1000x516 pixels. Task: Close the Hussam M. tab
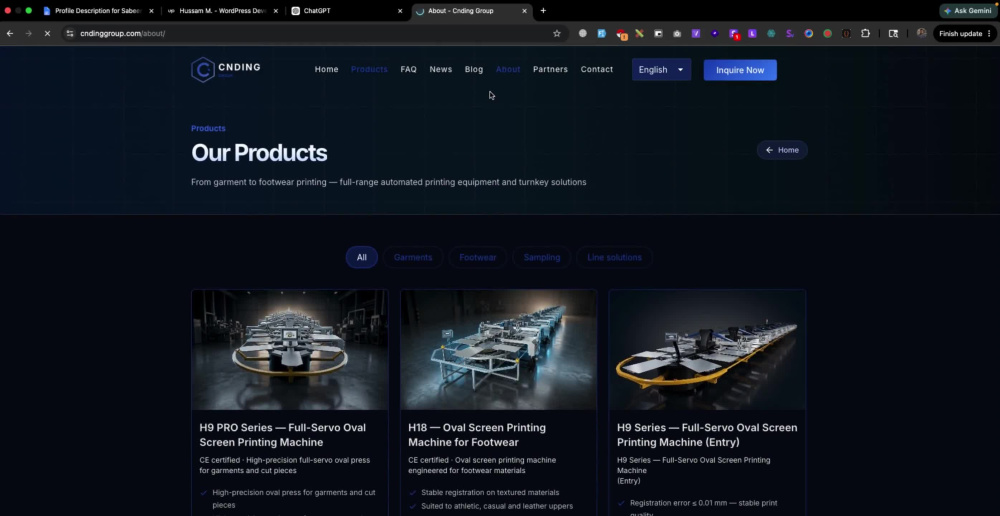pyautogui.click(x=276, y=11)
